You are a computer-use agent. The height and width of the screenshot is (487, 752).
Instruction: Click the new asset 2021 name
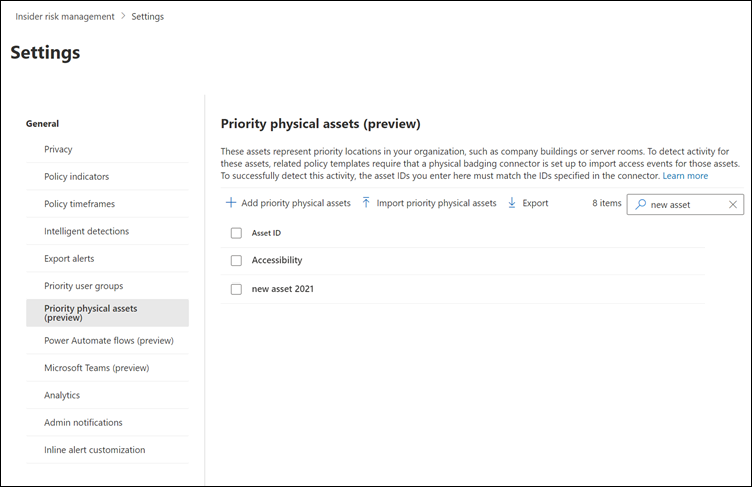tap(282, 289)
